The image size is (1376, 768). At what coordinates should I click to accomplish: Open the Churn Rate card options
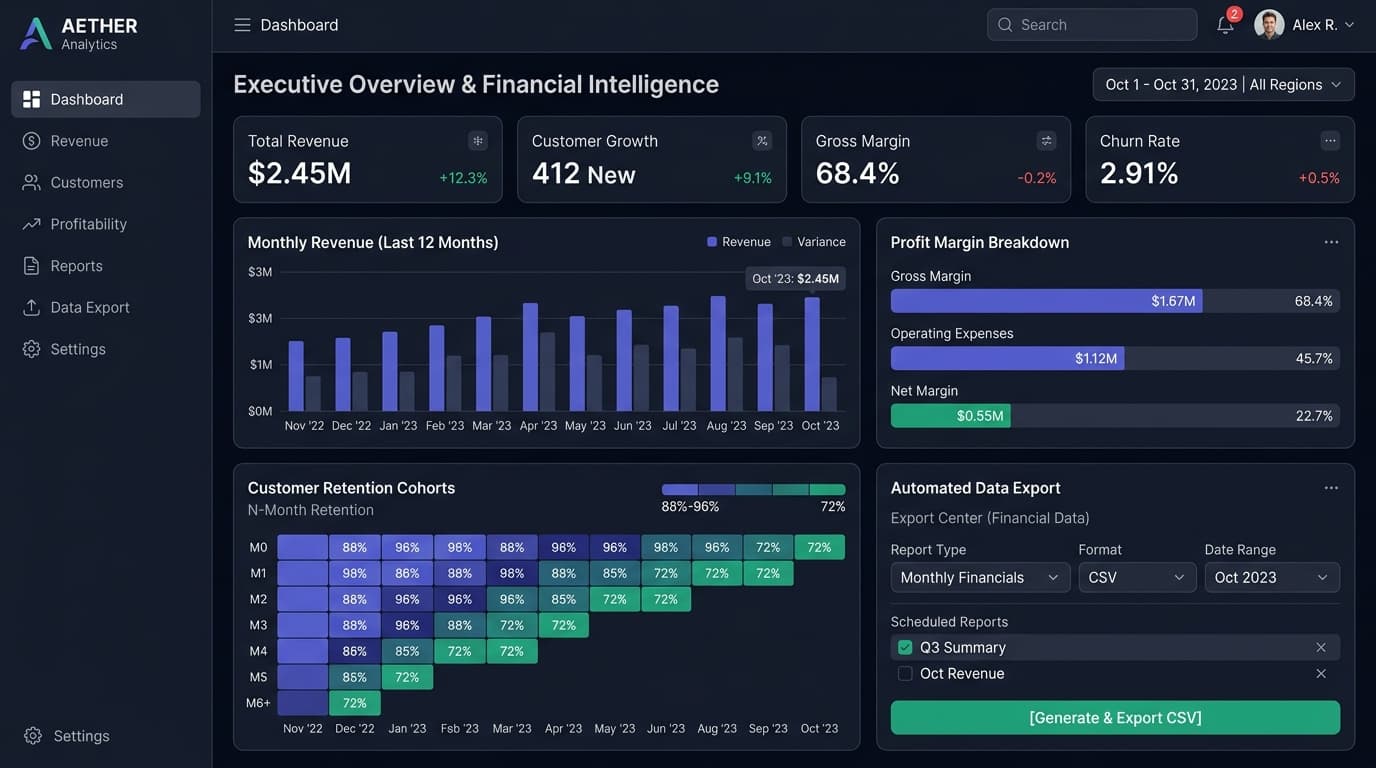coord(1330,141)
